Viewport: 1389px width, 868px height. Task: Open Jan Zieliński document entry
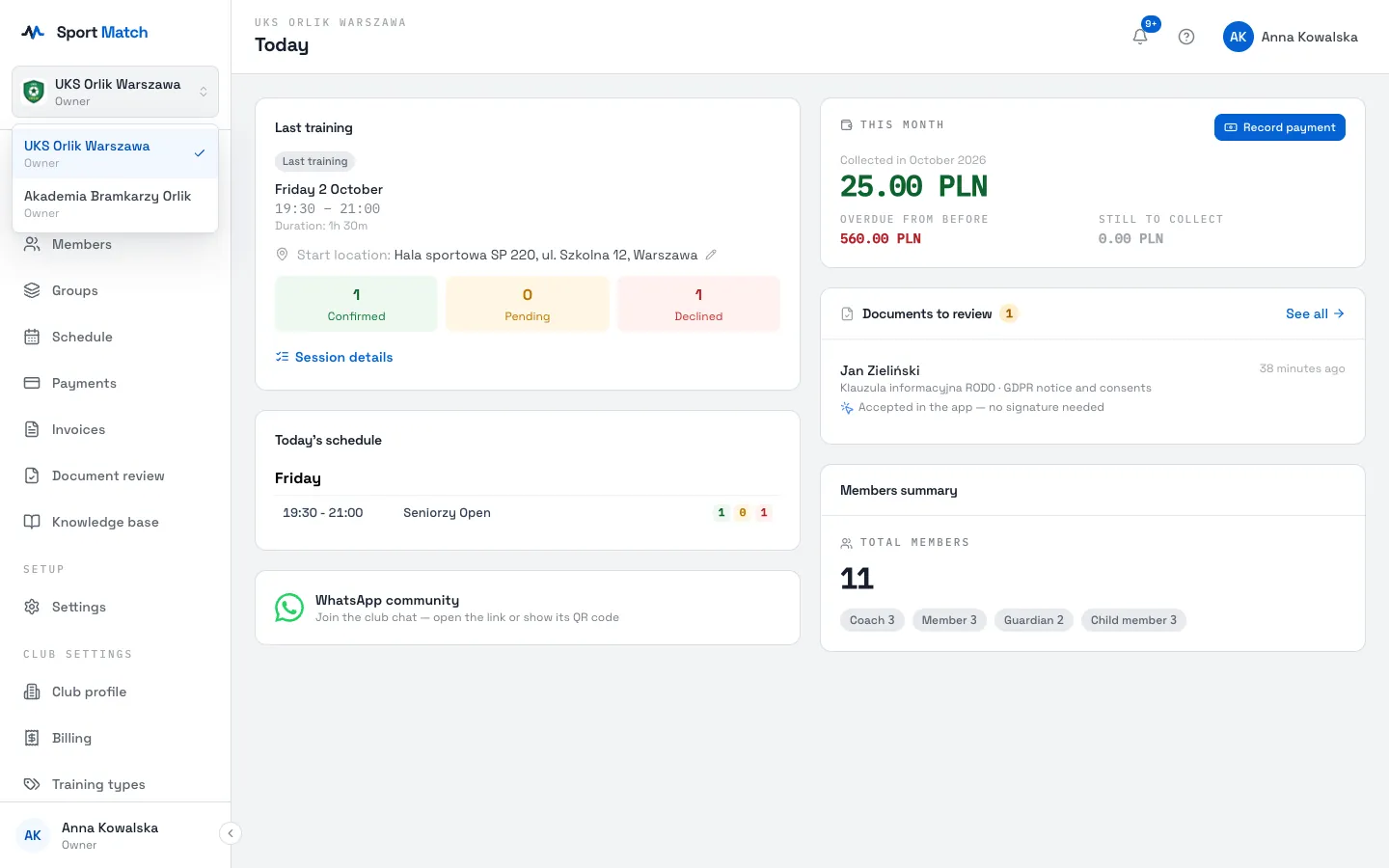point(1093,389)
